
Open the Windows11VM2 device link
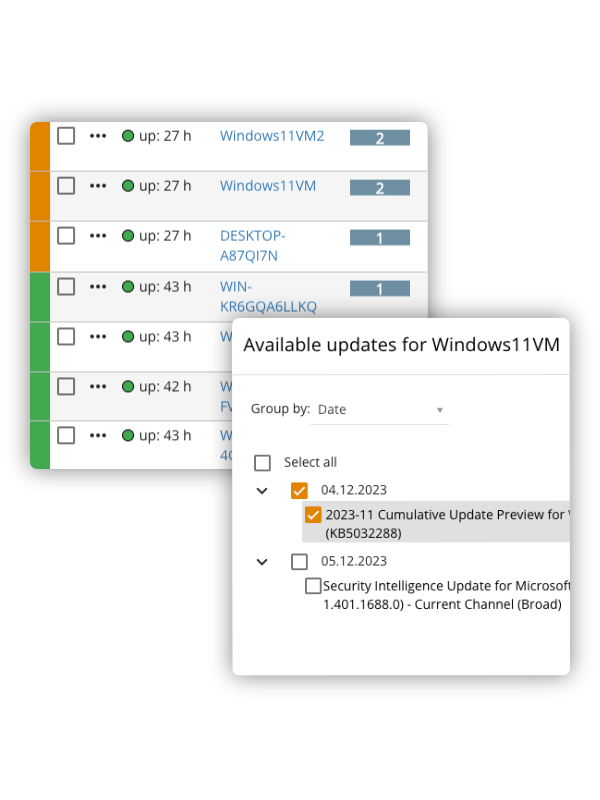272,136
